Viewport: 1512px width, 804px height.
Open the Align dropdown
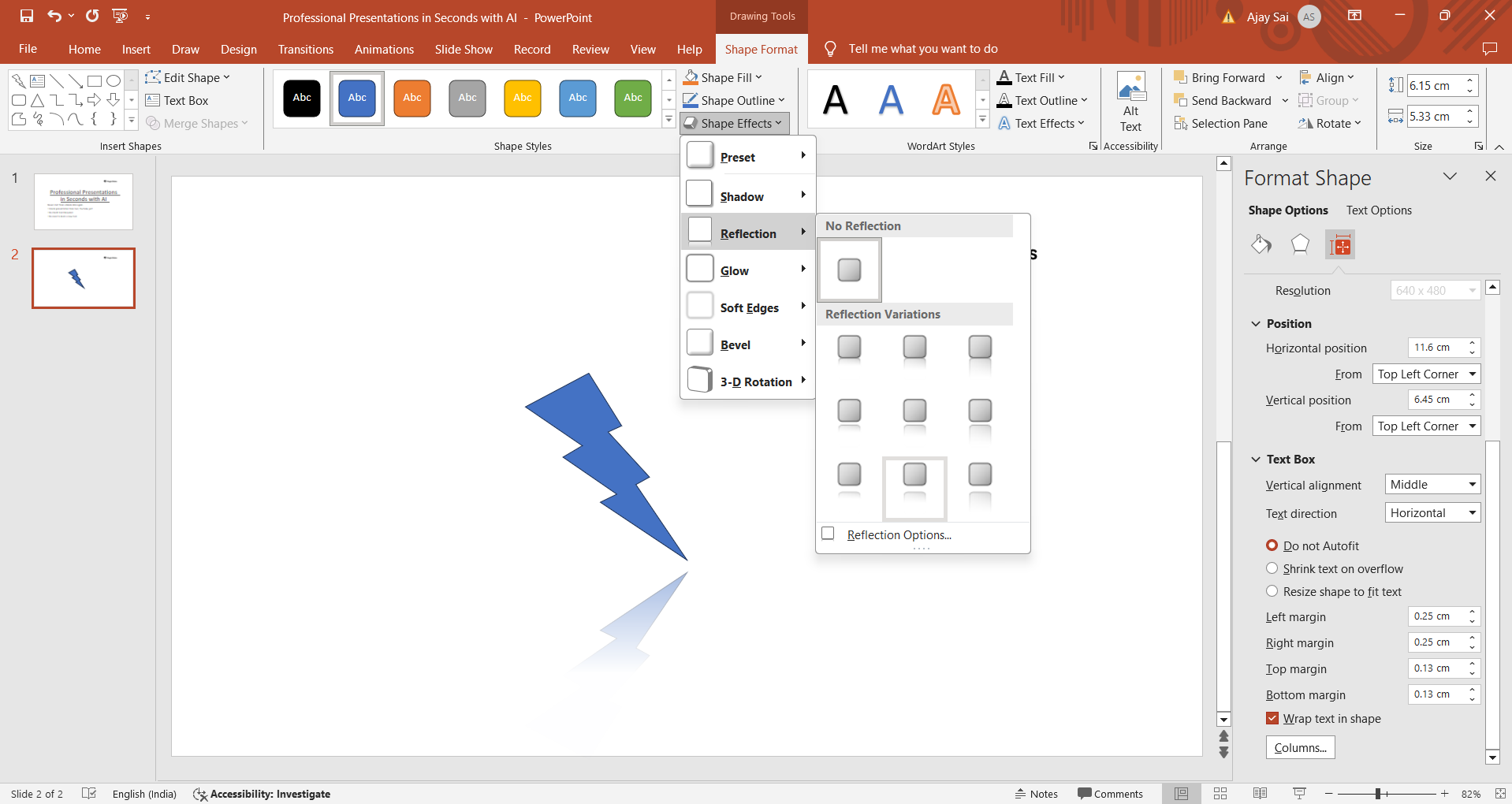coord(1327,77)
